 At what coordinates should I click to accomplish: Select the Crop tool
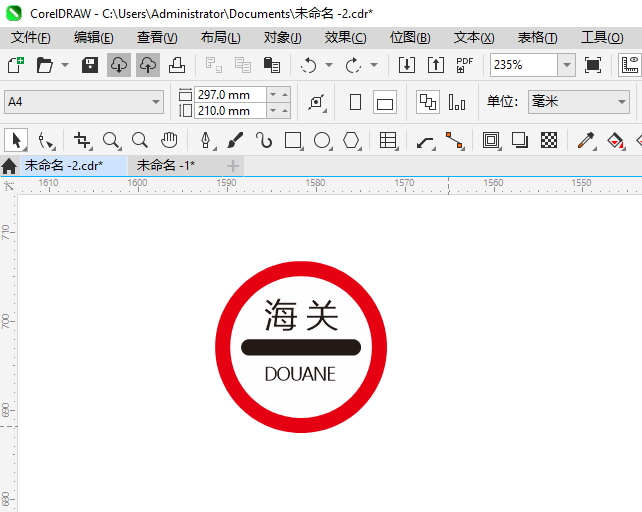pos(82,140)
